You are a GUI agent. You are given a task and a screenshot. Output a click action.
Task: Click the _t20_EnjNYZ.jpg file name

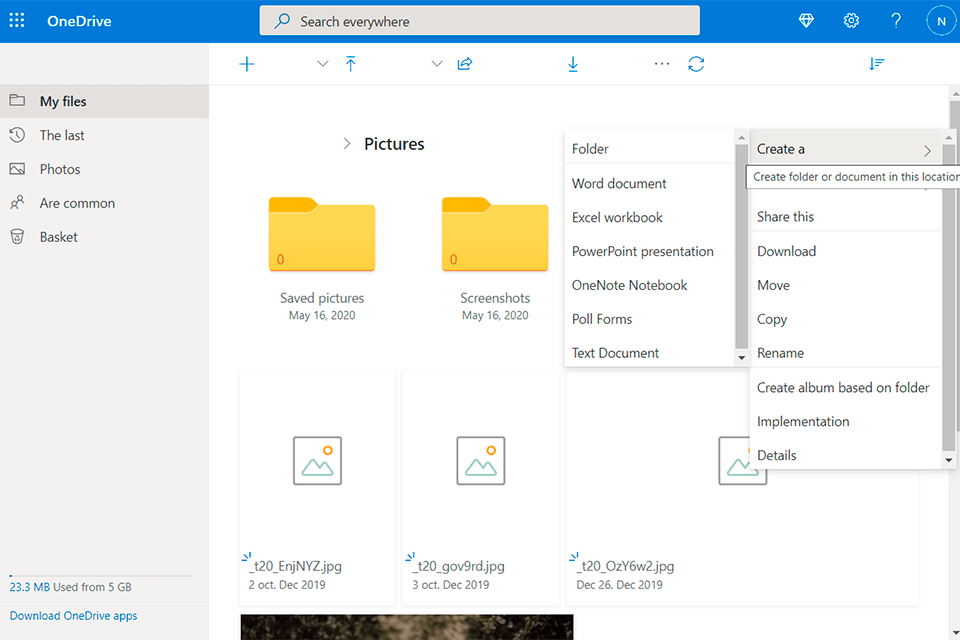pos(295,566)
